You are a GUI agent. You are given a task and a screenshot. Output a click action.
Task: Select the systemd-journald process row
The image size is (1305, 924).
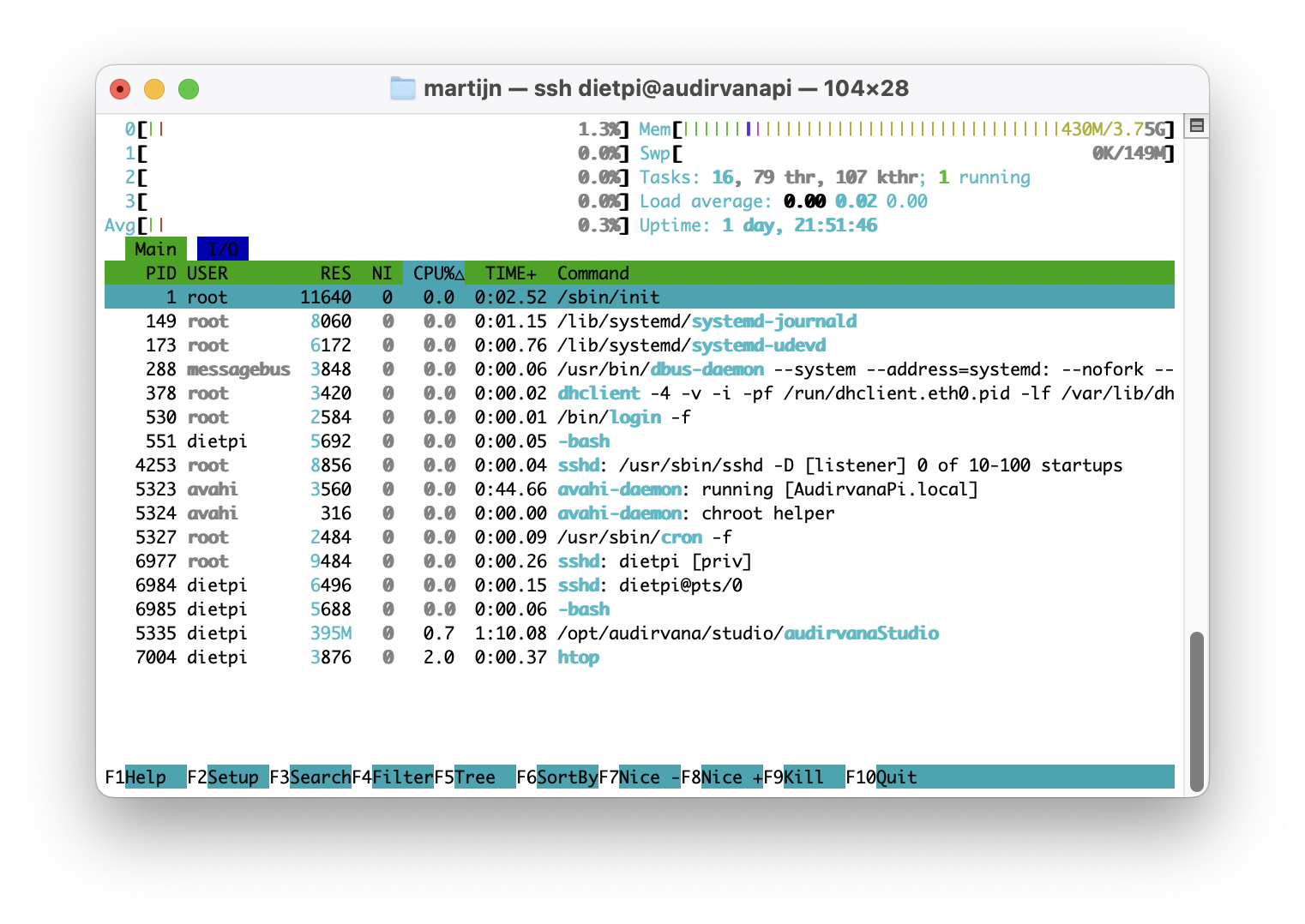[x=640, y=321]
